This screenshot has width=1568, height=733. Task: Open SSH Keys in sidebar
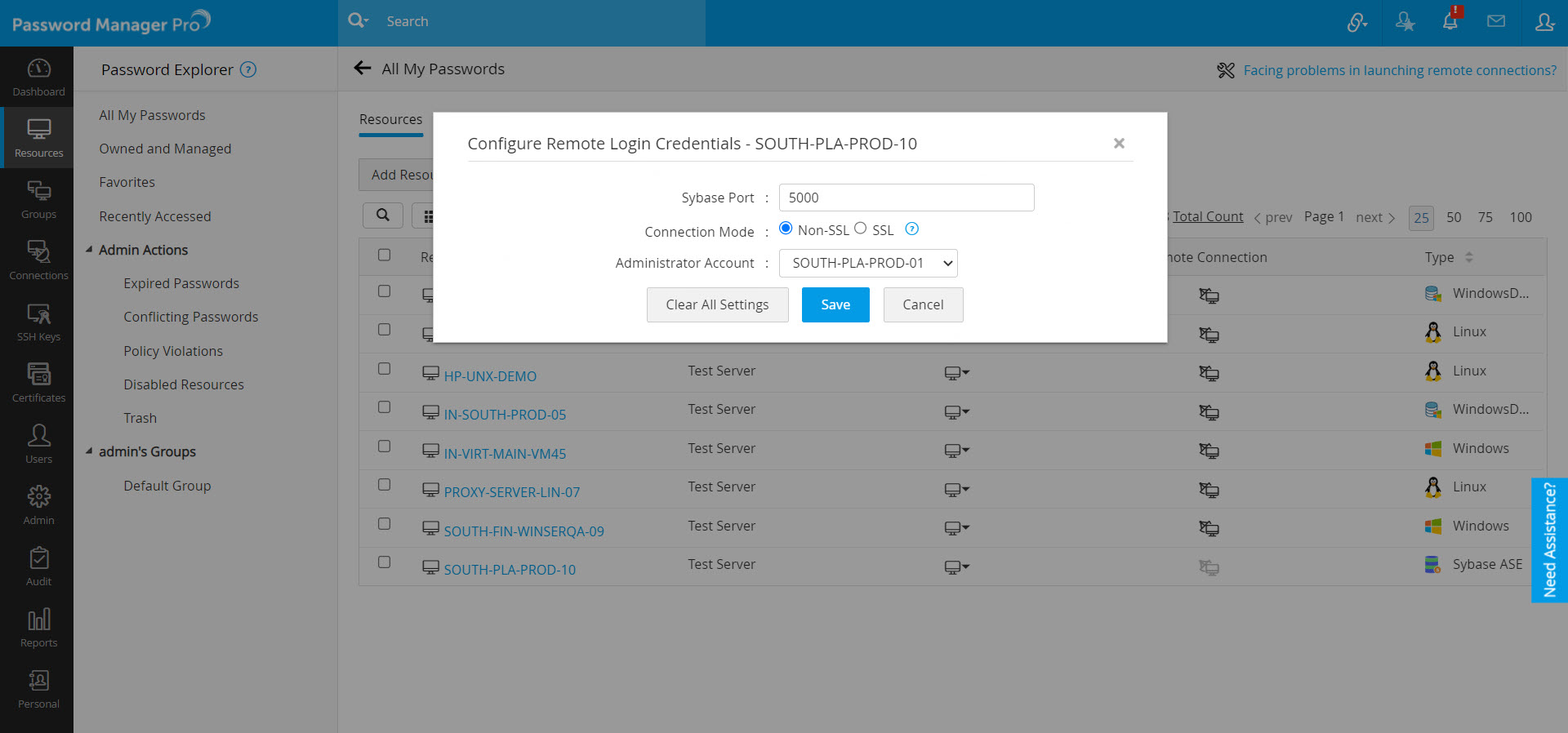coord(38,322)
